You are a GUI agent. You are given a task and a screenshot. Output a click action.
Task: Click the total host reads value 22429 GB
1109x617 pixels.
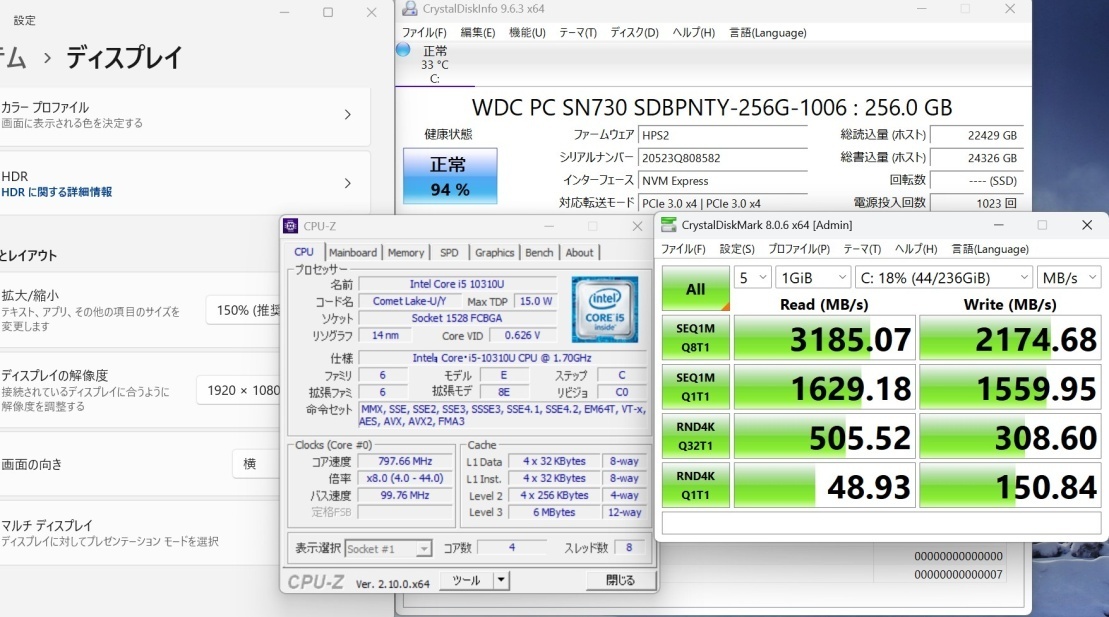click(x=977, y=135)
